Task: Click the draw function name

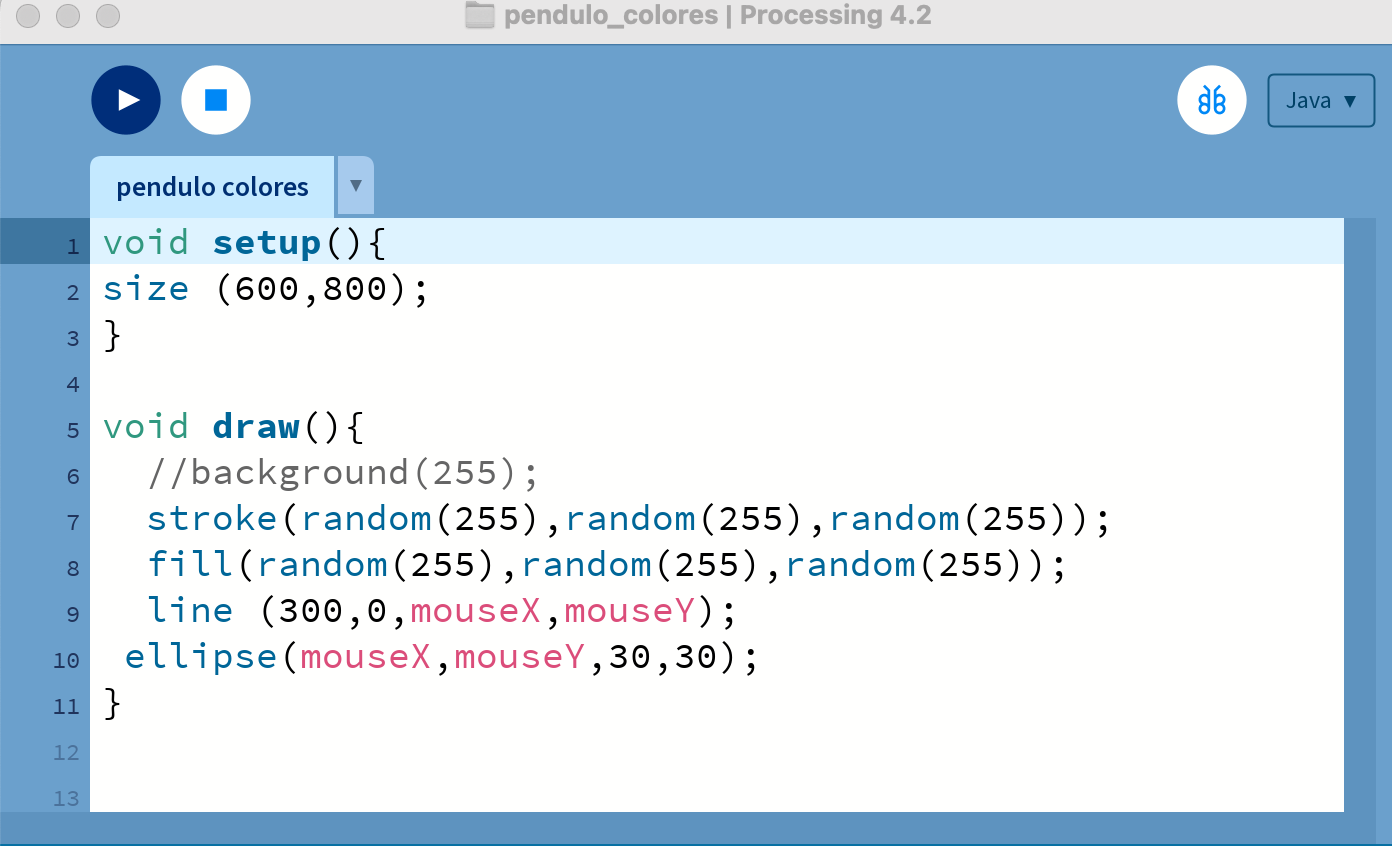Action: (256, 427)
